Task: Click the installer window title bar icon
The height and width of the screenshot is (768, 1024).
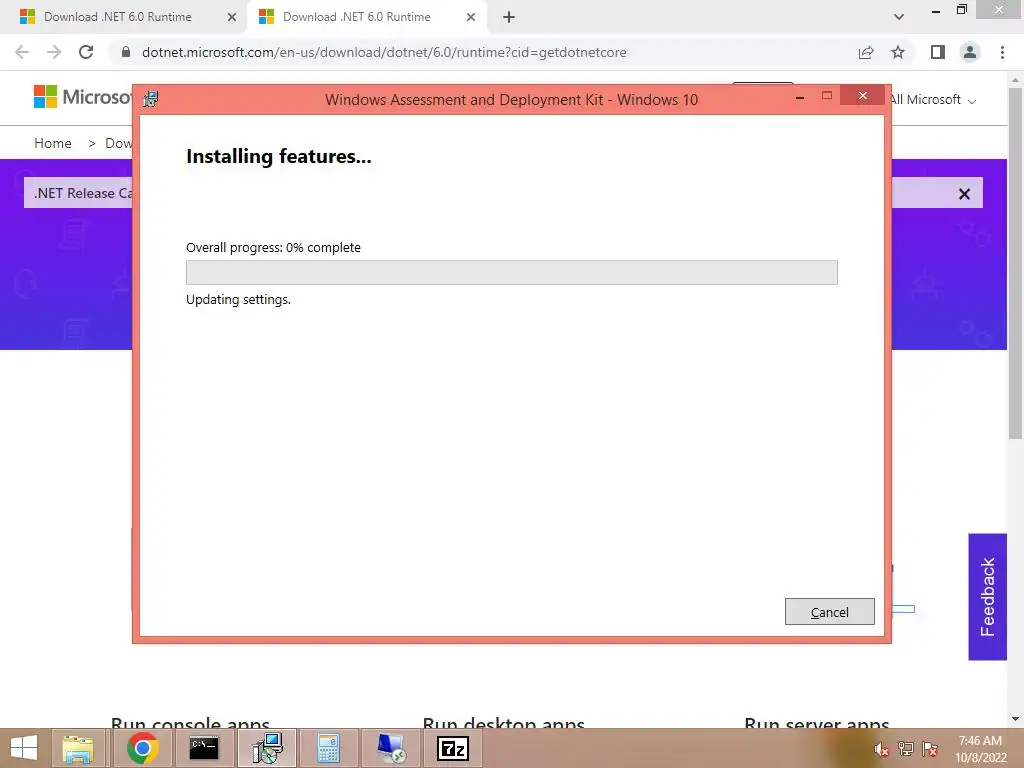Action: [151, 99]
